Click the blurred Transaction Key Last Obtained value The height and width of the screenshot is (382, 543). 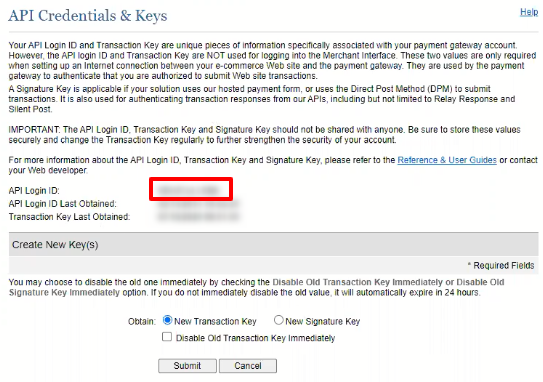coord(198,217)
